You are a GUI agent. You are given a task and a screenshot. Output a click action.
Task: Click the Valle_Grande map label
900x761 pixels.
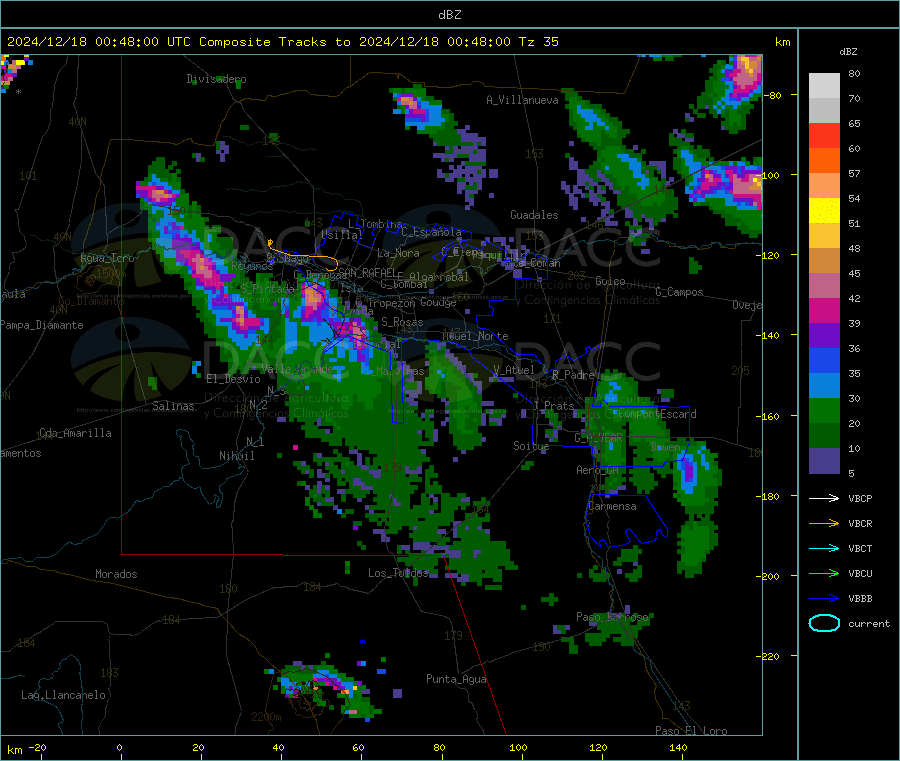297,369
